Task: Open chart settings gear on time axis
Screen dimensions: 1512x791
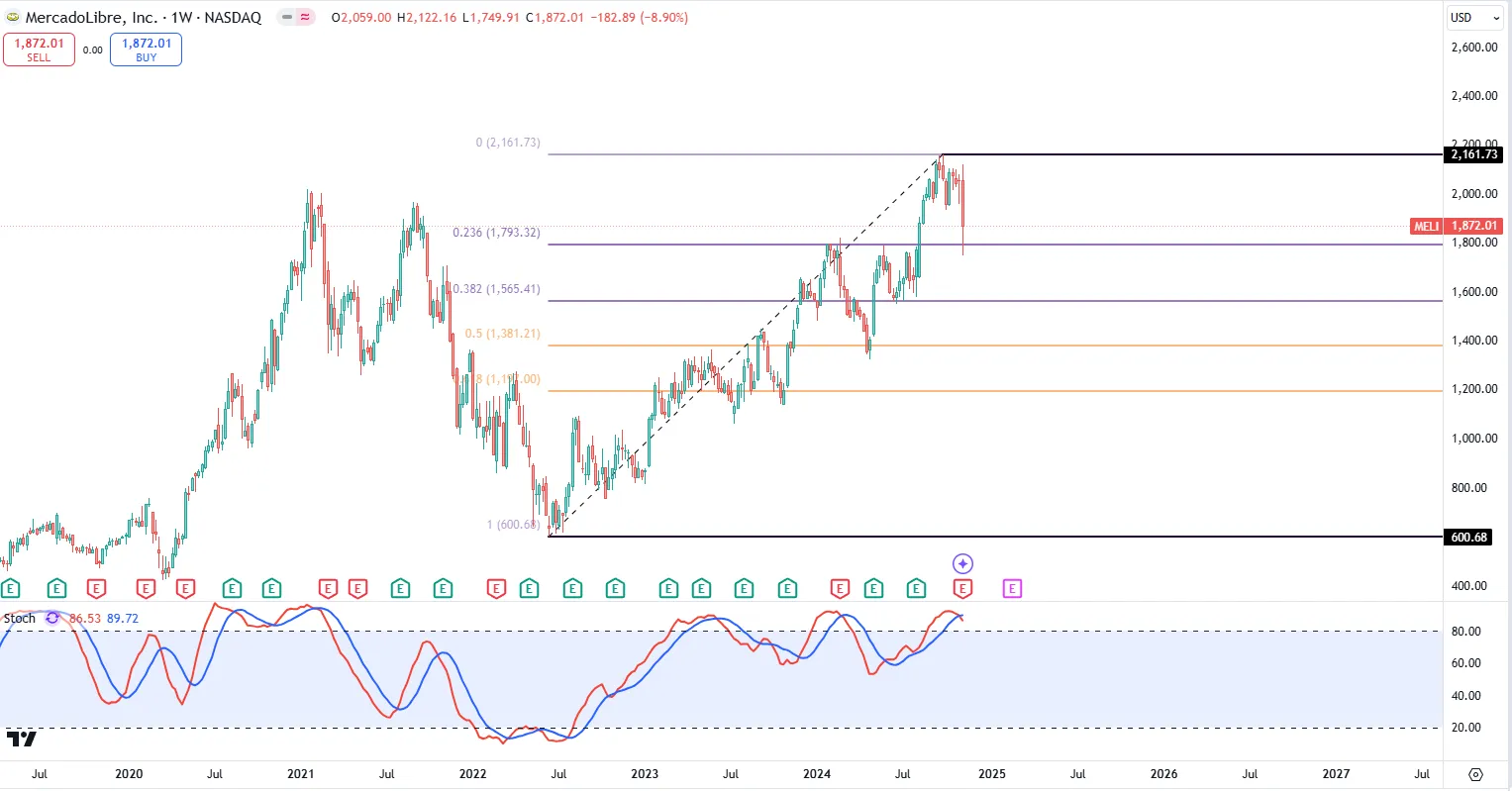Action: pos(1475,774)
